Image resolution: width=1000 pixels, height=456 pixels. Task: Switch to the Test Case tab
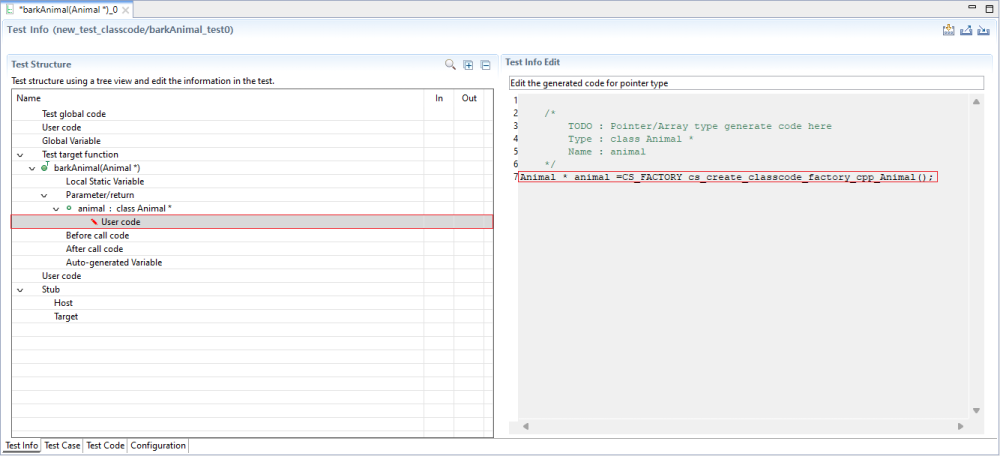coord(62,446)
